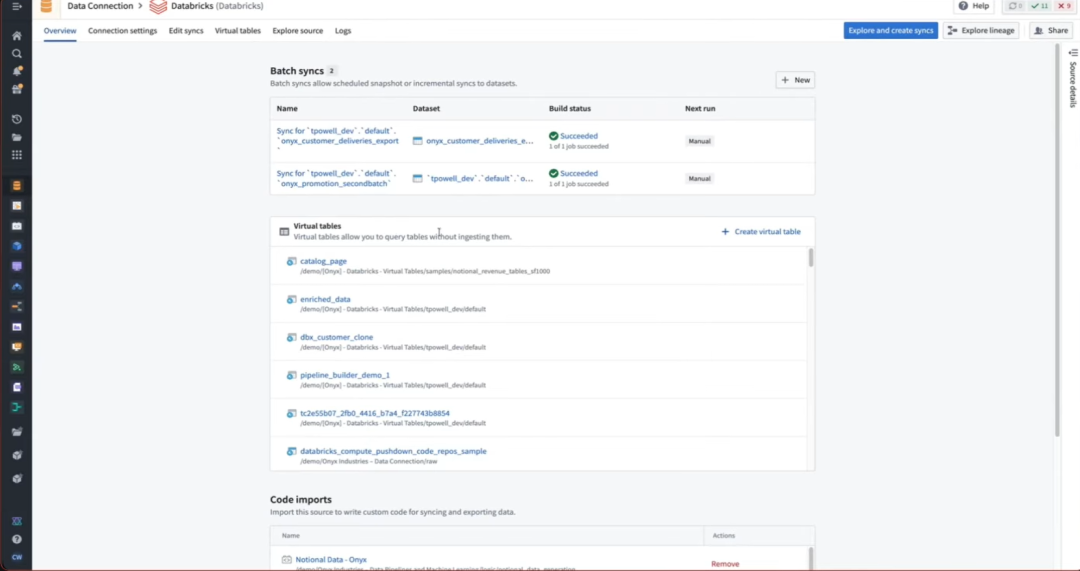Screen dimensions: 1080x571
Task: Open the blue cube app icon in the sidebar
Action: pyautogui.click(x=17, y=246)
